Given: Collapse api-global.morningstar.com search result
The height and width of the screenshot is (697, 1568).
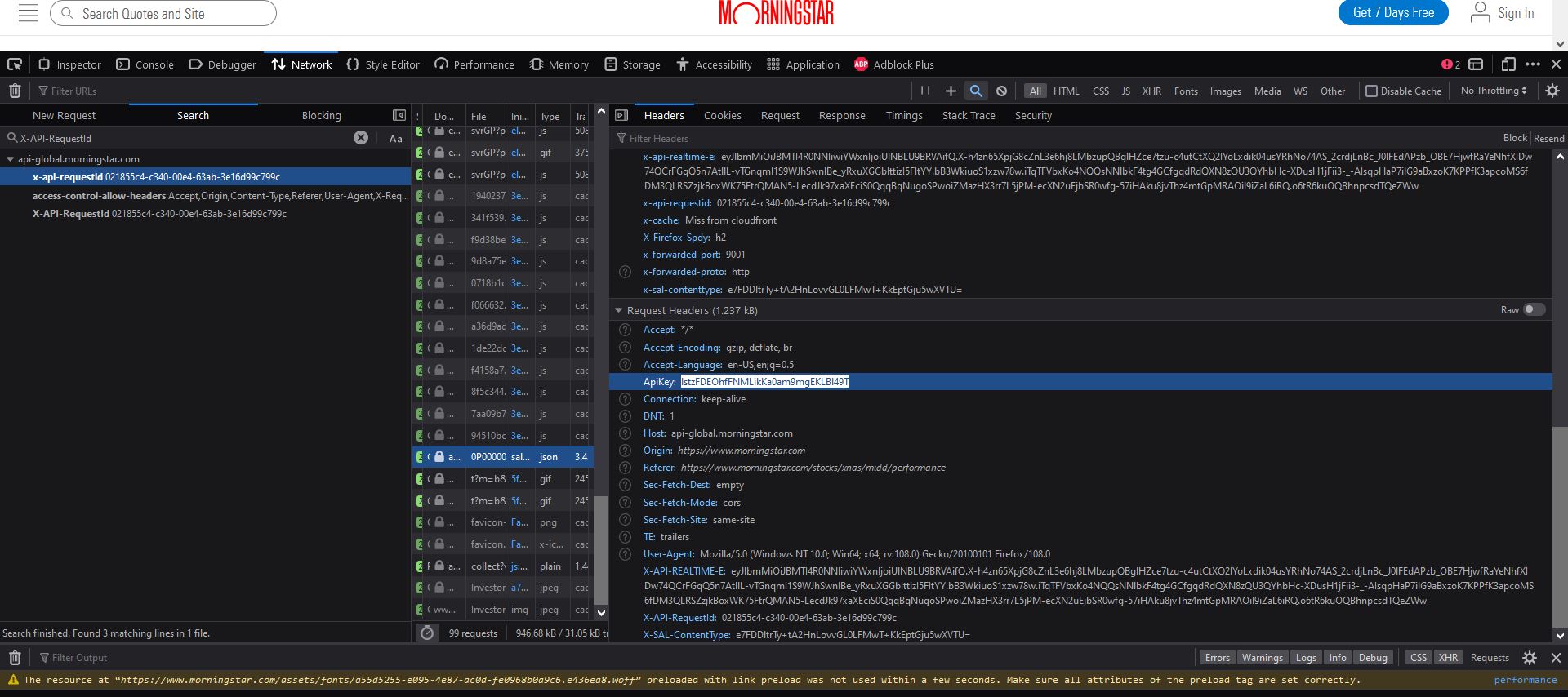Looking at the screenshot, I should pos(10,159).
